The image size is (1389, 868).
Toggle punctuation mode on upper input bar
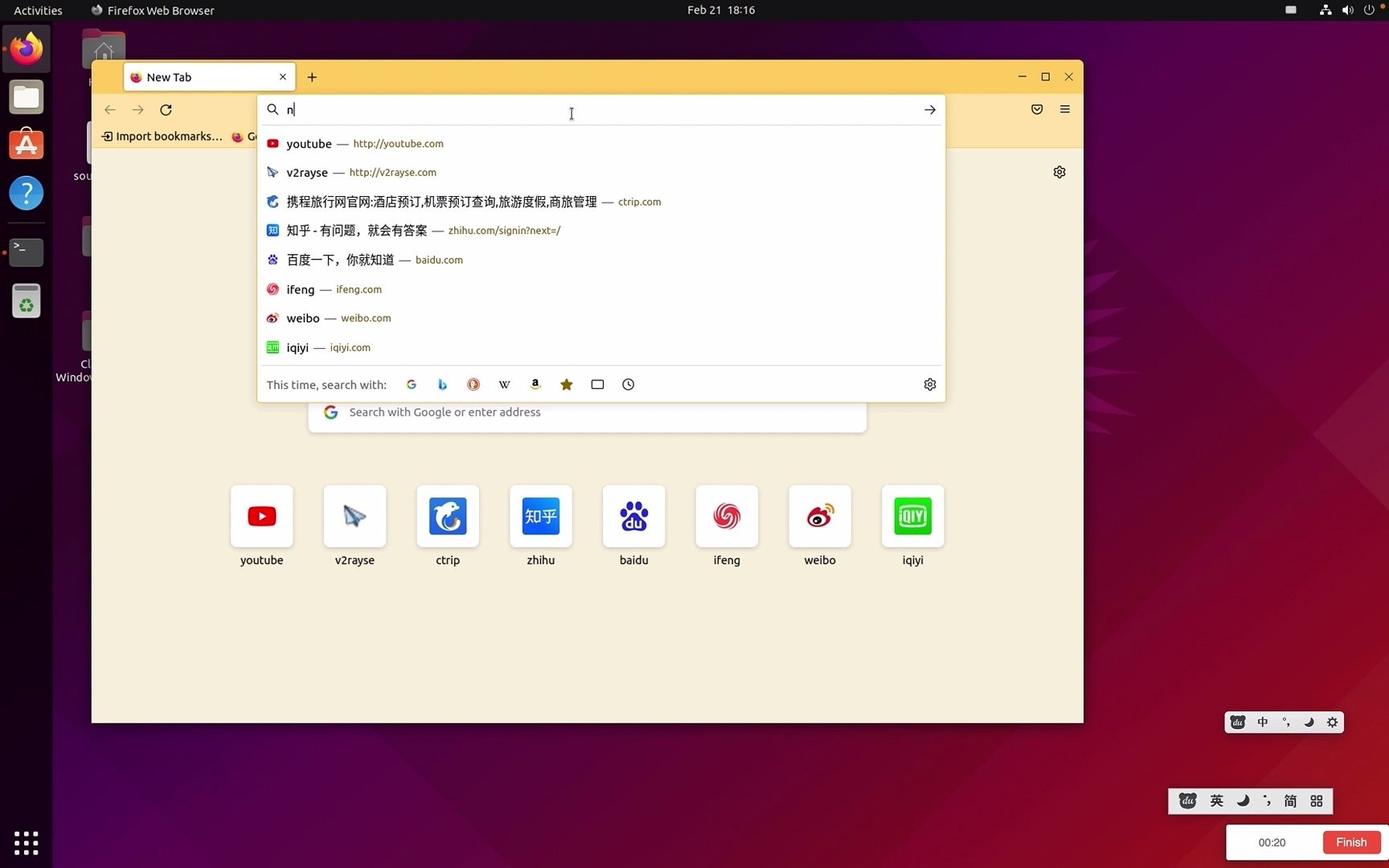[x=1286, y=723]
